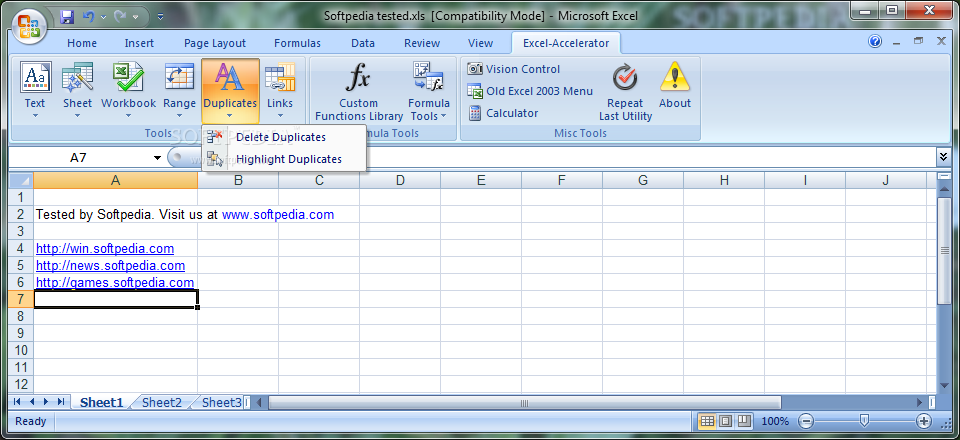Expand the Range dropdown arrow

(179, 116)
